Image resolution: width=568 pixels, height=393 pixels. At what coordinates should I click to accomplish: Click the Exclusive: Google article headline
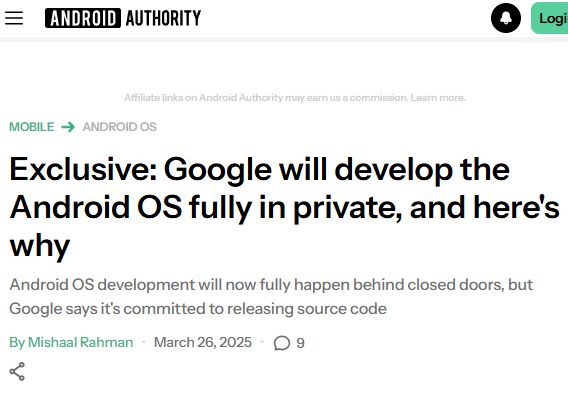click(x=284, y=207)
